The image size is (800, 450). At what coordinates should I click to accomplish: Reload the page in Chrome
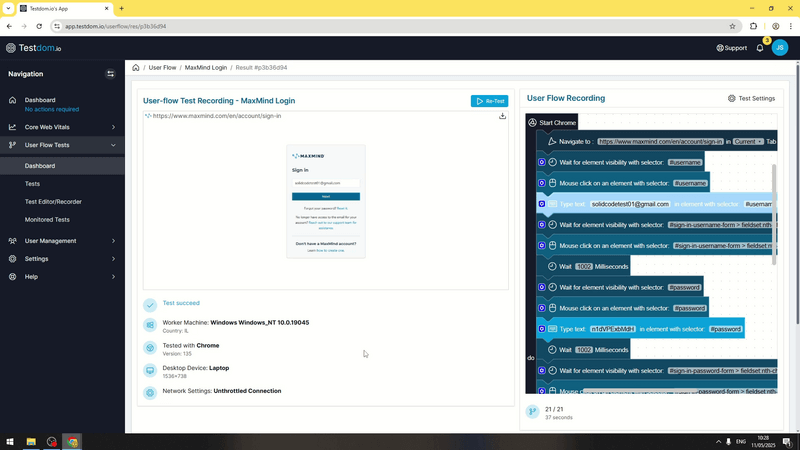[x=39, y=26]
